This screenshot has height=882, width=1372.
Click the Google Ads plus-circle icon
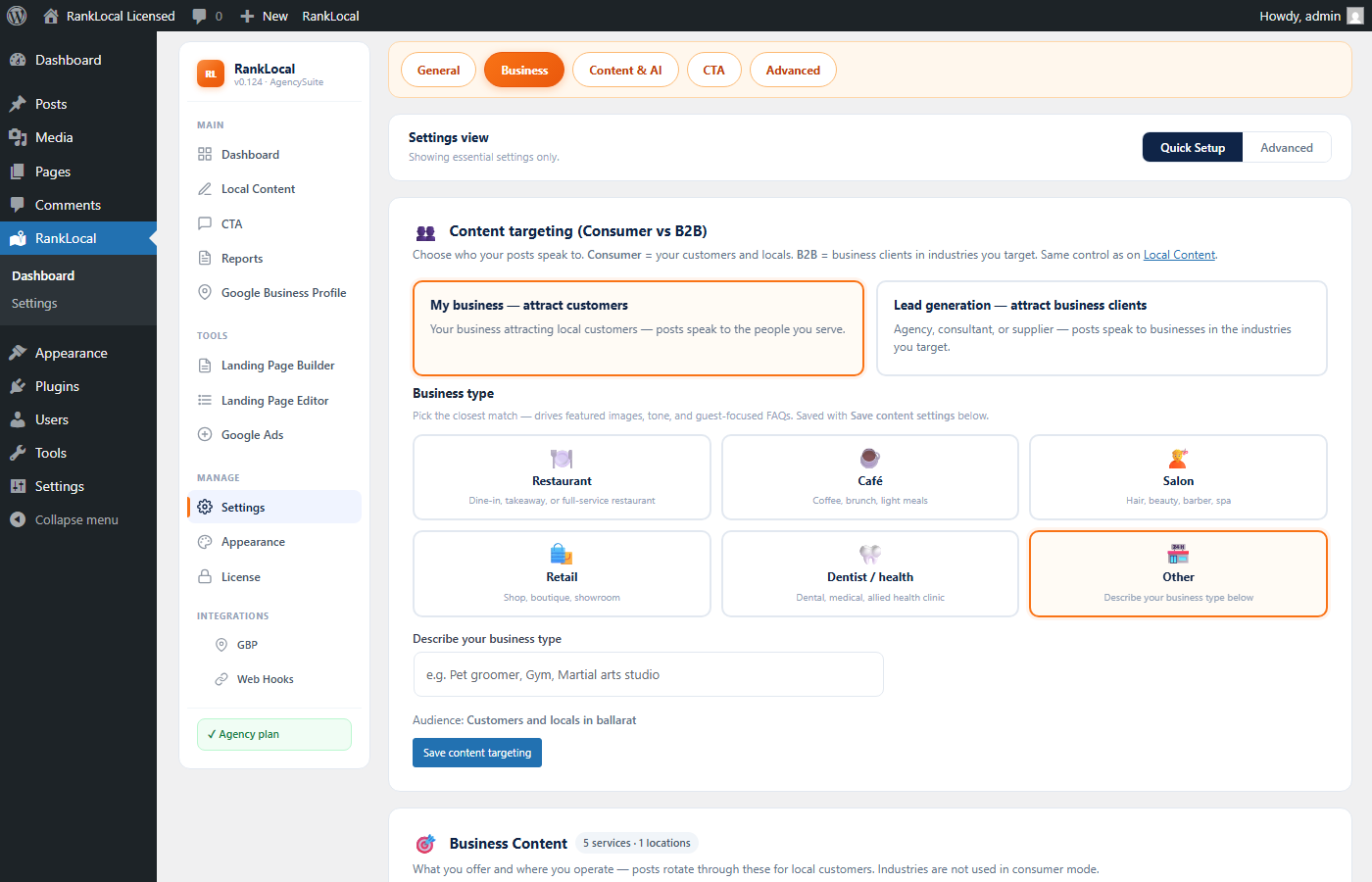tap(205, 434)
